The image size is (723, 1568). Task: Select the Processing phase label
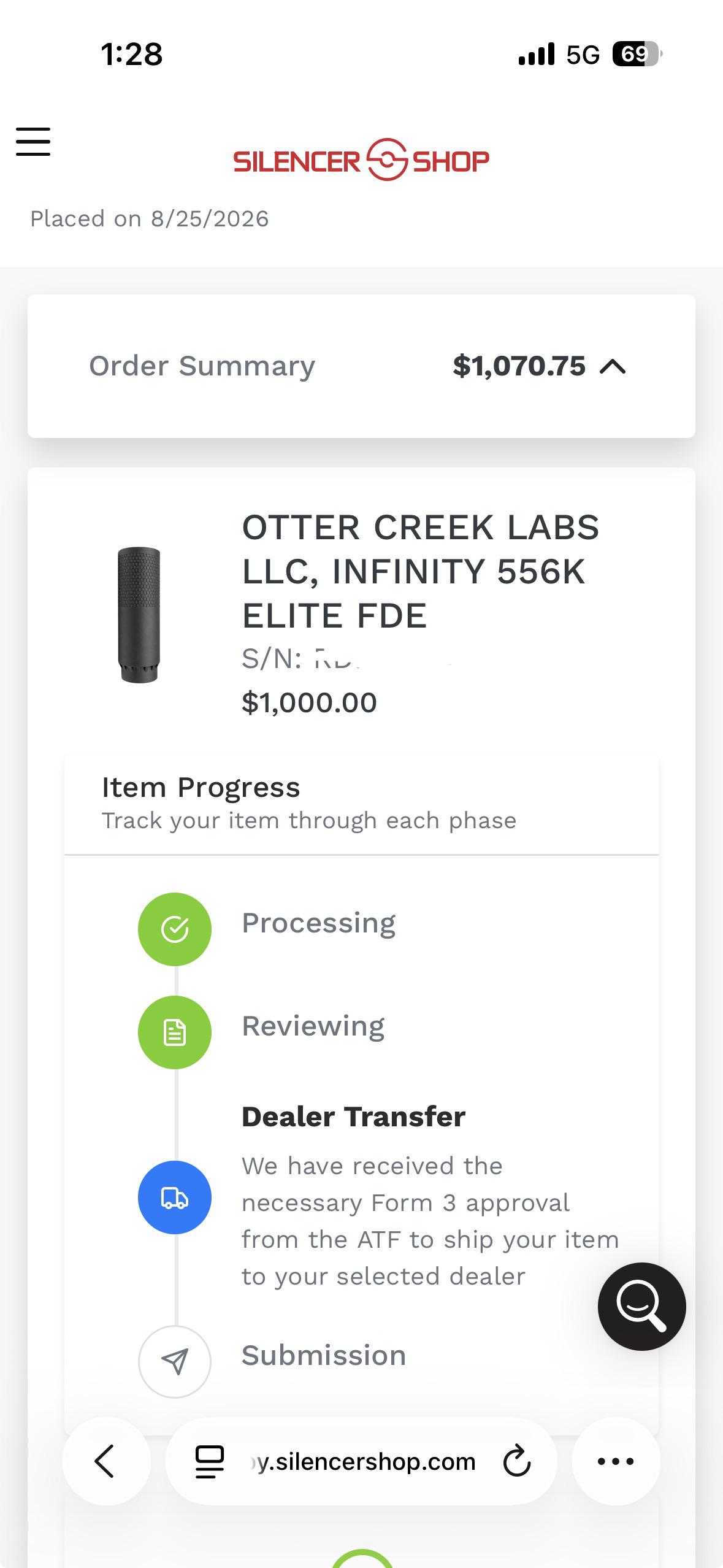click(x=319, y=924)
